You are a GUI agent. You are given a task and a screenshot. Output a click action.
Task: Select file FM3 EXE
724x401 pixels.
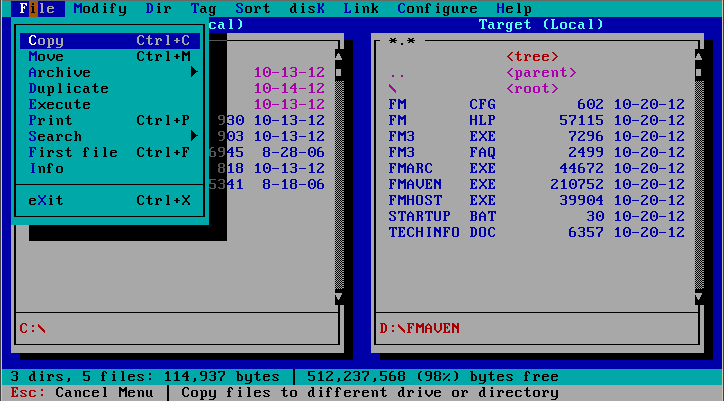tap(536, 136)
